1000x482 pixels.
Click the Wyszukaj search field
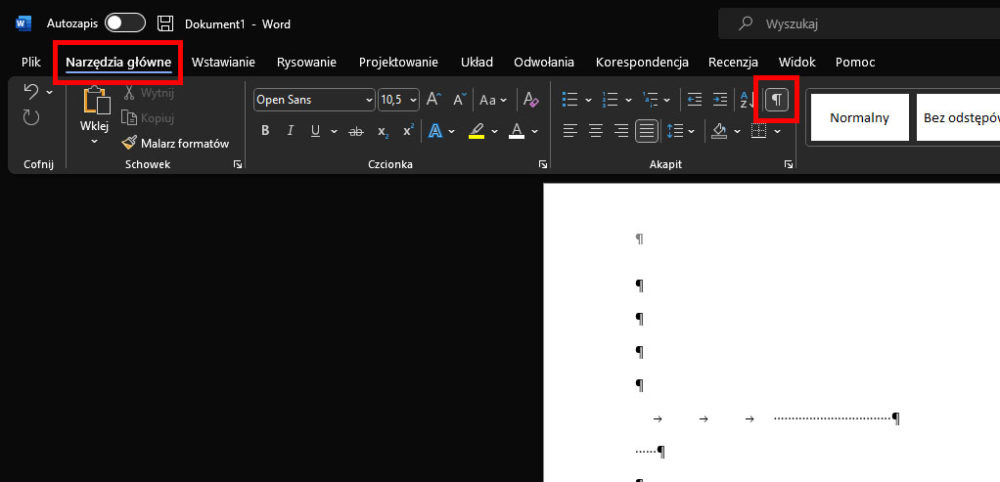(x=859, y=24)
